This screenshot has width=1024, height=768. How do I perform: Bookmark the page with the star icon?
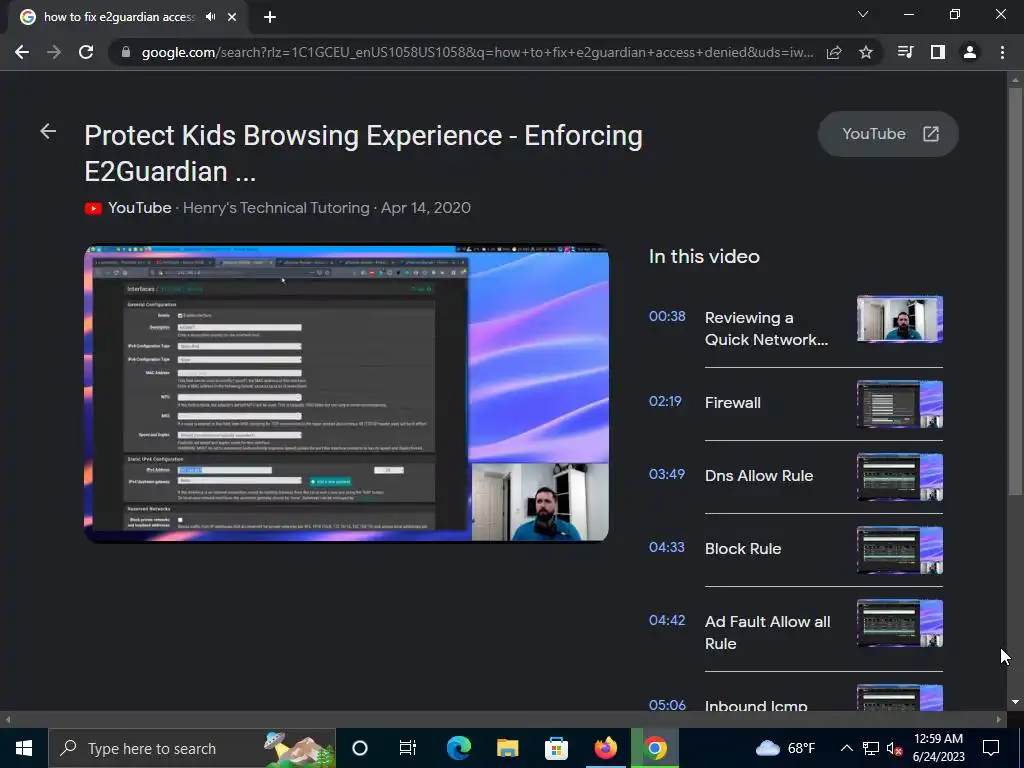866,52
